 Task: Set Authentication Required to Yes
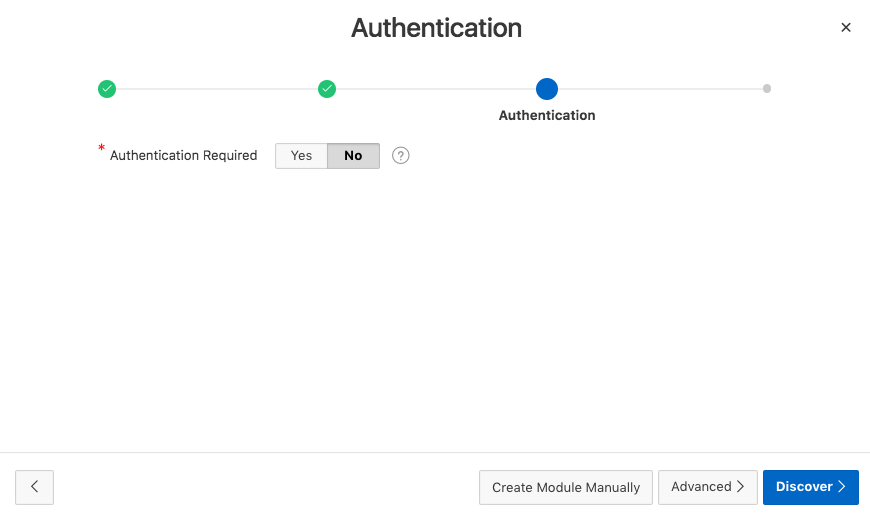point(301,156)
